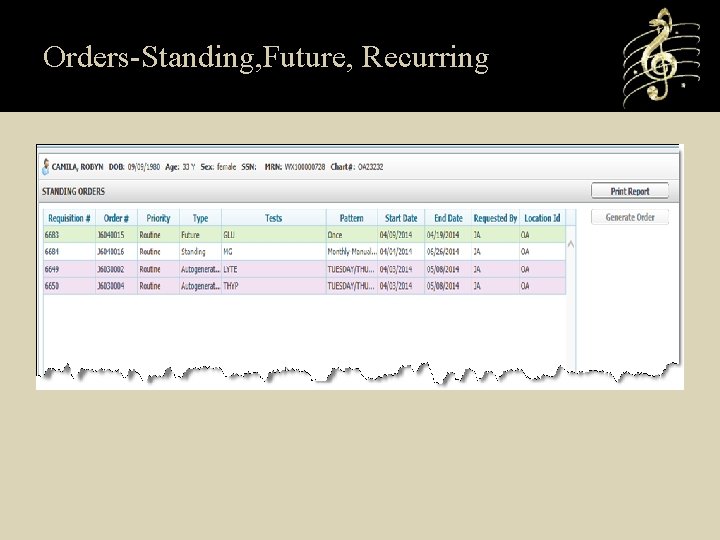Click the Type column header
This screenshot has width=720, height=540.
(200, 218)
